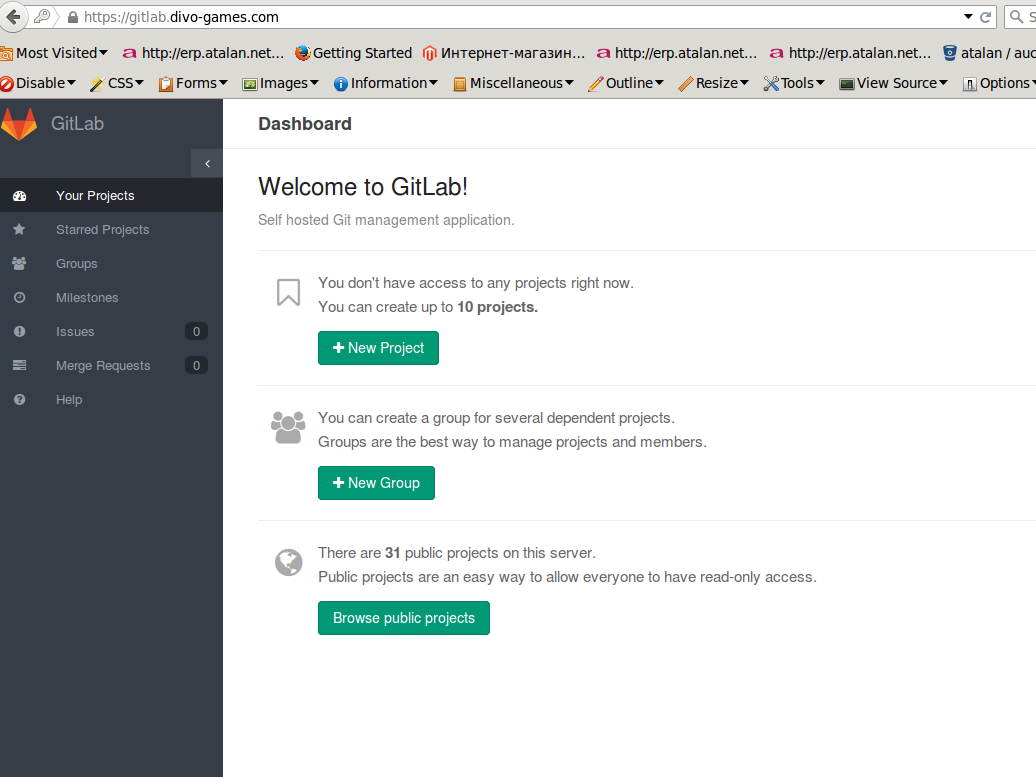Image resolution: width=1036 pixels, height=777 pixels.
Task: Open the Интернет-магазин bookmark
Action: coord(504,53)
